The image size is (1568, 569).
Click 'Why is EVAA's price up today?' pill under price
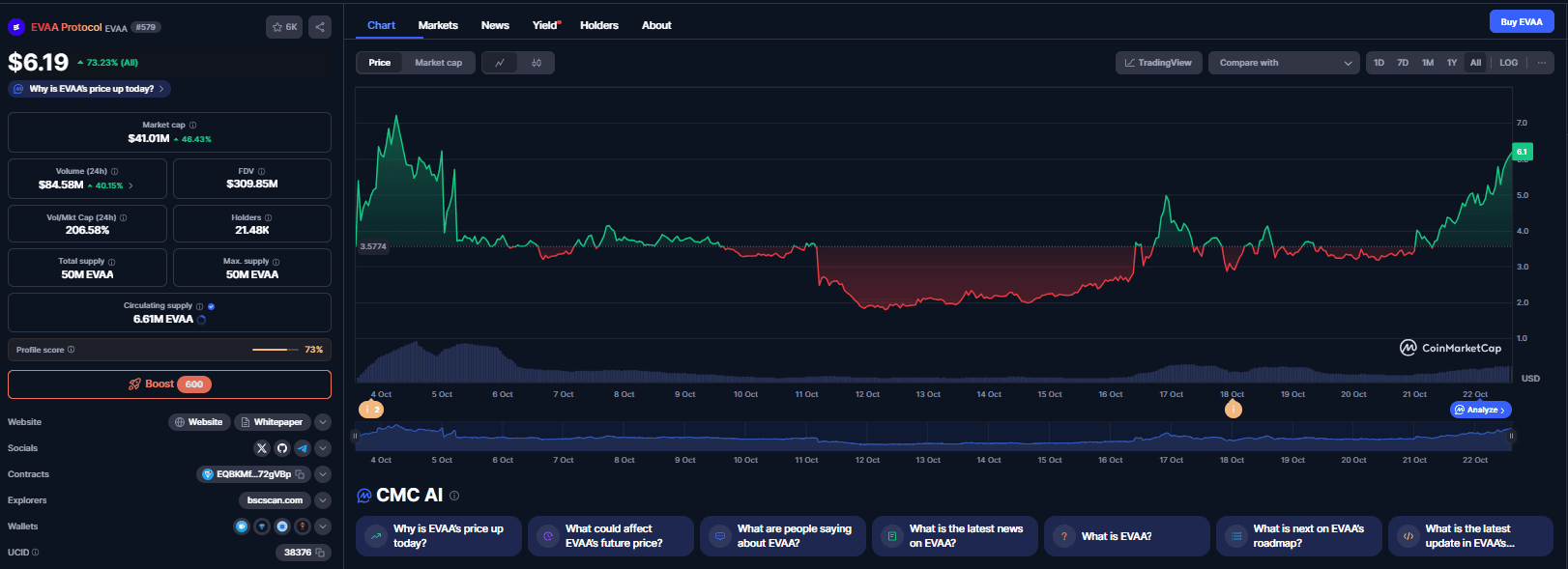click(90, 89)
